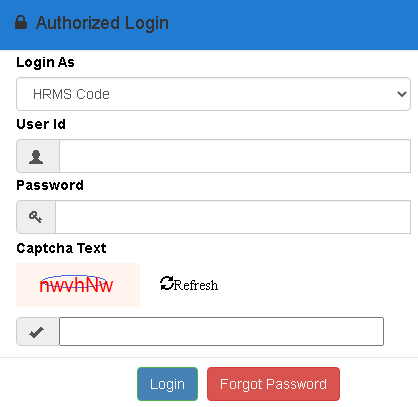Click the chevron arrow on HRMS Code selector

click(x=402, y=94)
